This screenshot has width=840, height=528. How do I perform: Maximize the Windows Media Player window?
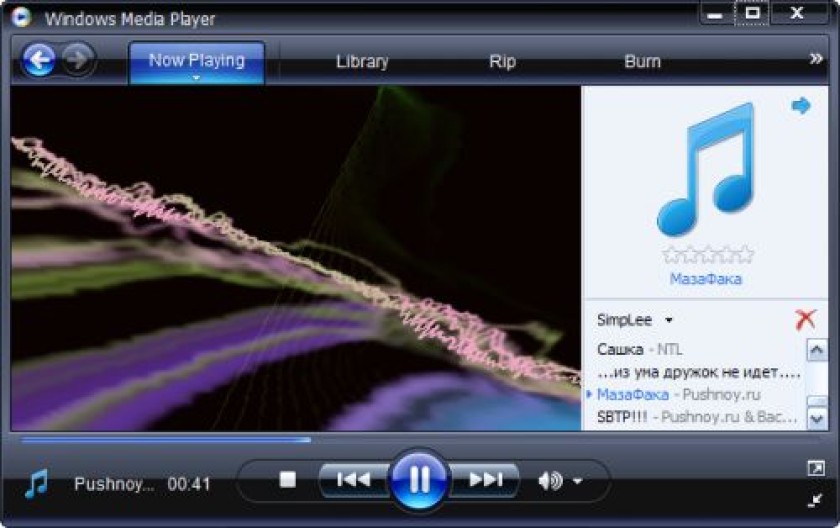[752, 13]
